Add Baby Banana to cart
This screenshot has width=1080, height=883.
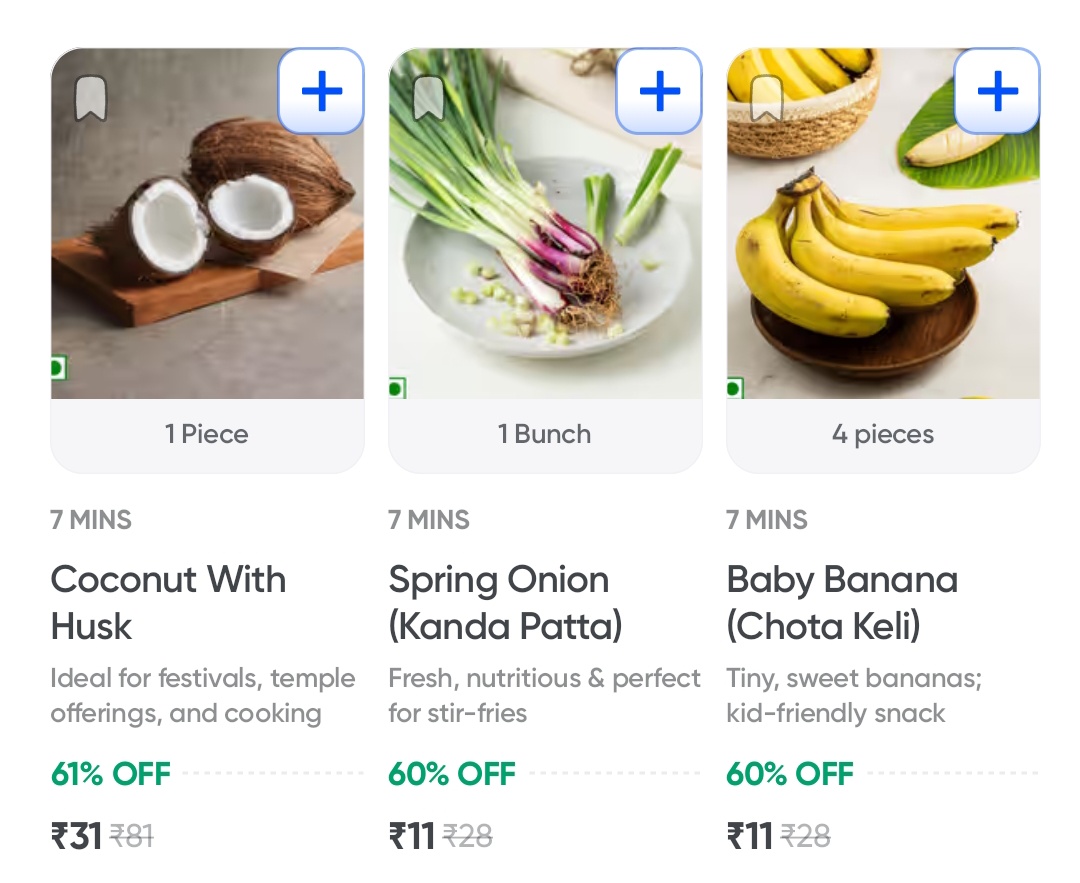pyautogui.click(x=997, y=91)
